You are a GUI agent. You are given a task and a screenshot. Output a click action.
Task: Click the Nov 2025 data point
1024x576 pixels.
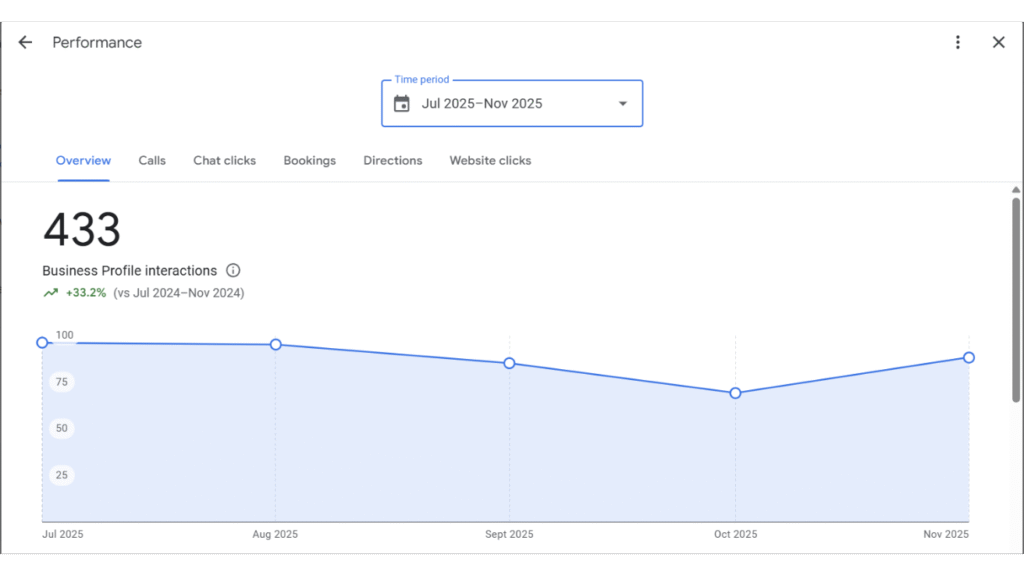969,358
